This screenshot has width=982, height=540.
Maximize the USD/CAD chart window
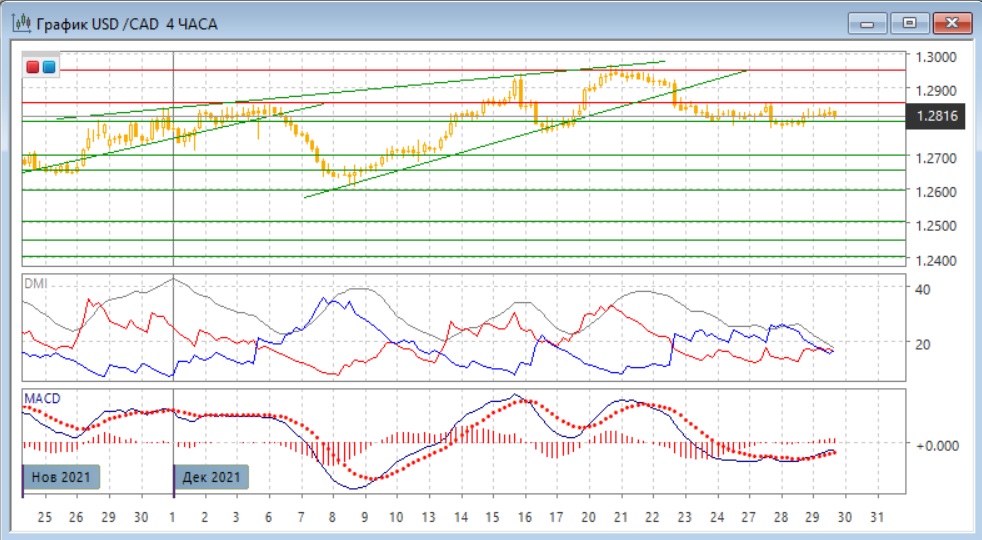click(x=910, y=23)
